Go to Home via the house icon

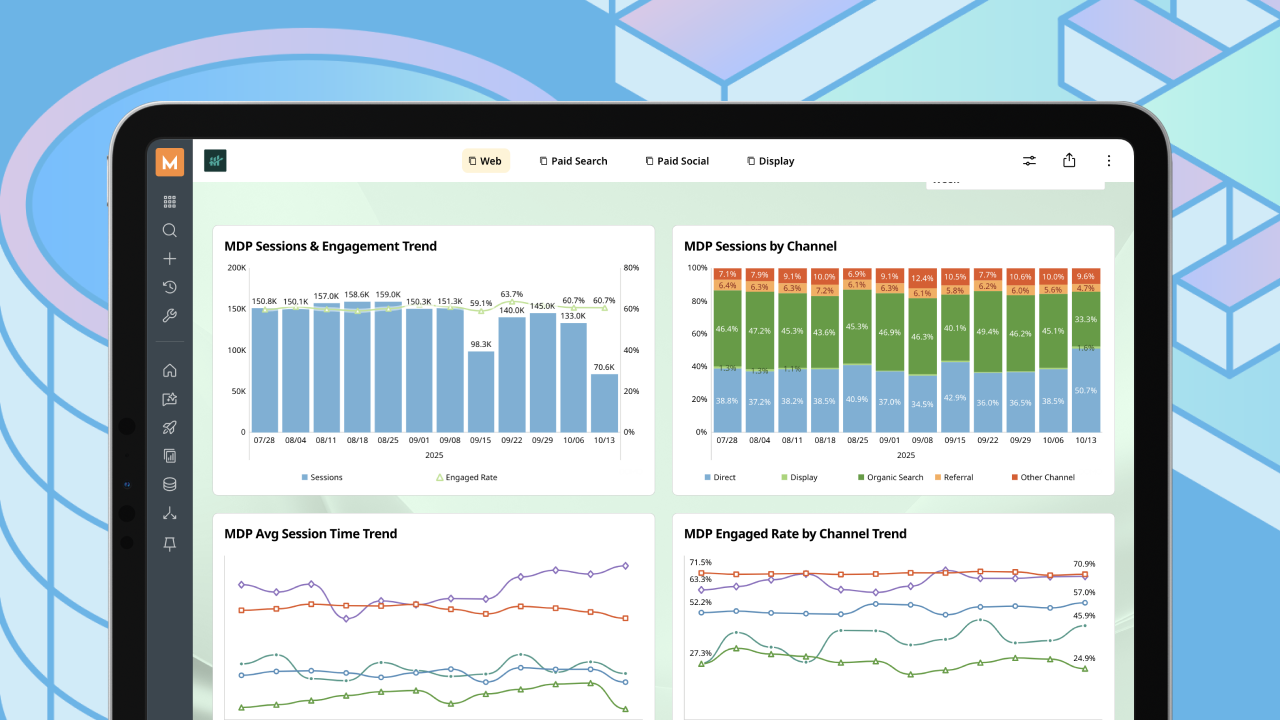[x=170, y=370]
